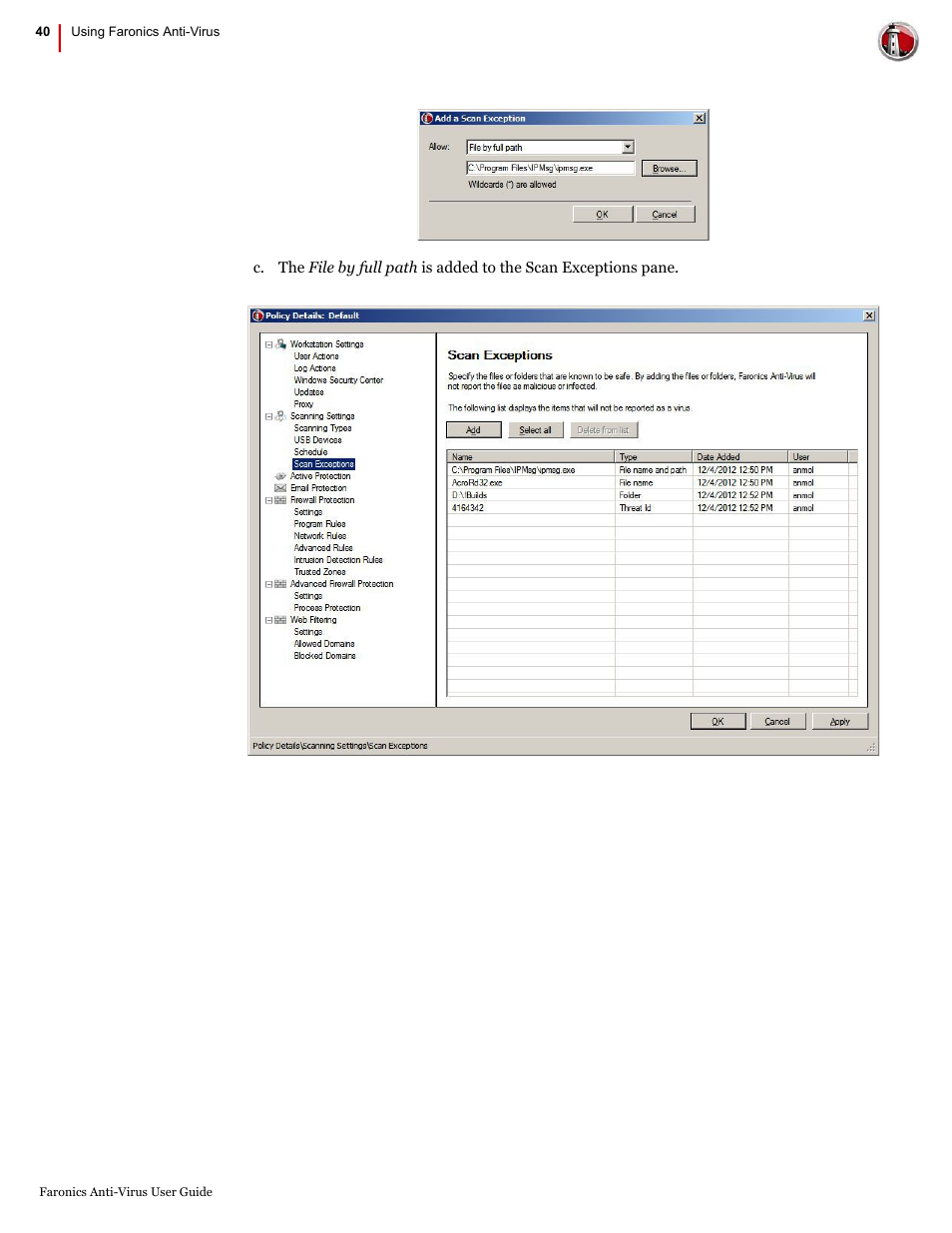Screen dimensions: 952x1233
Task: Select Blocked Domains in the tree
Action: click(324, 656)
